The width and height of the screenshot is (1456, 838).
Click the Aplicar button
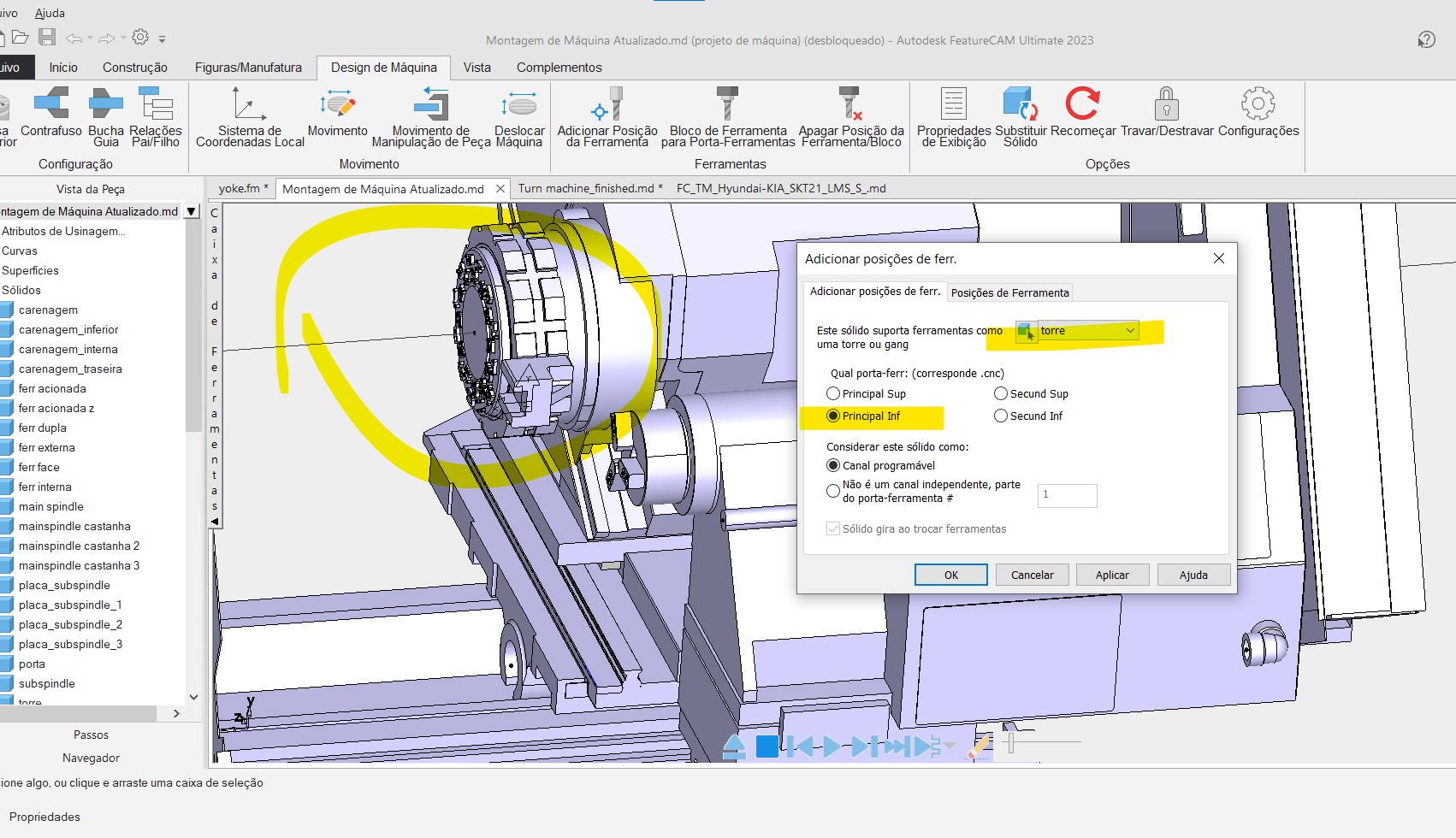point(1111,575)
